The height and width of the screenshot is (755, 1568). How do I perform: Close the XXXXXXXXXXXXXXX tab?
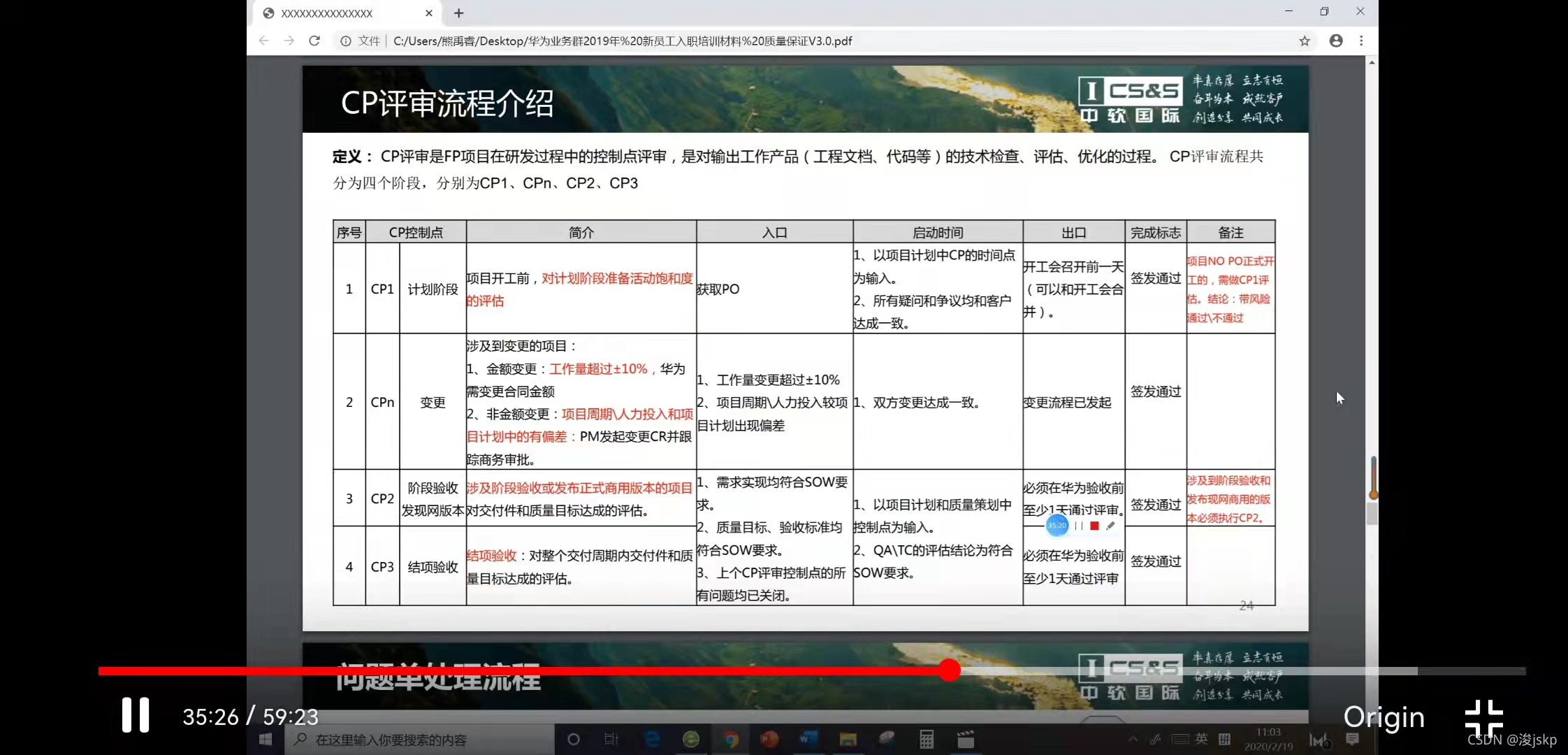[428, 13]
